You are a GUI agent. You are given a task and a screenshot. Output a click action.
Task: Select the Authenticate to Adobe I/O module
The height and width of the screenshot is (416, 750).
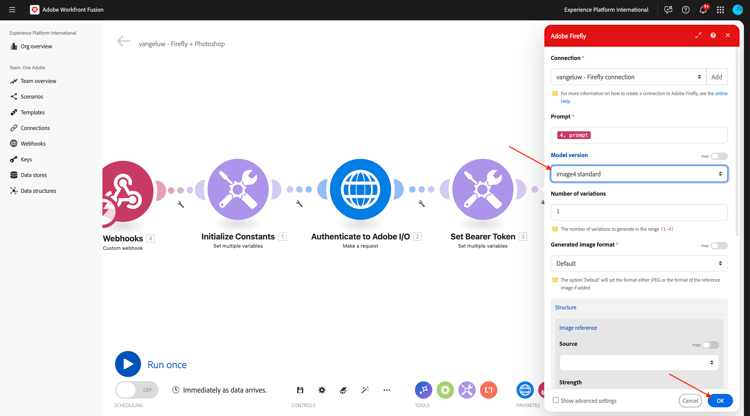point(360,189)
